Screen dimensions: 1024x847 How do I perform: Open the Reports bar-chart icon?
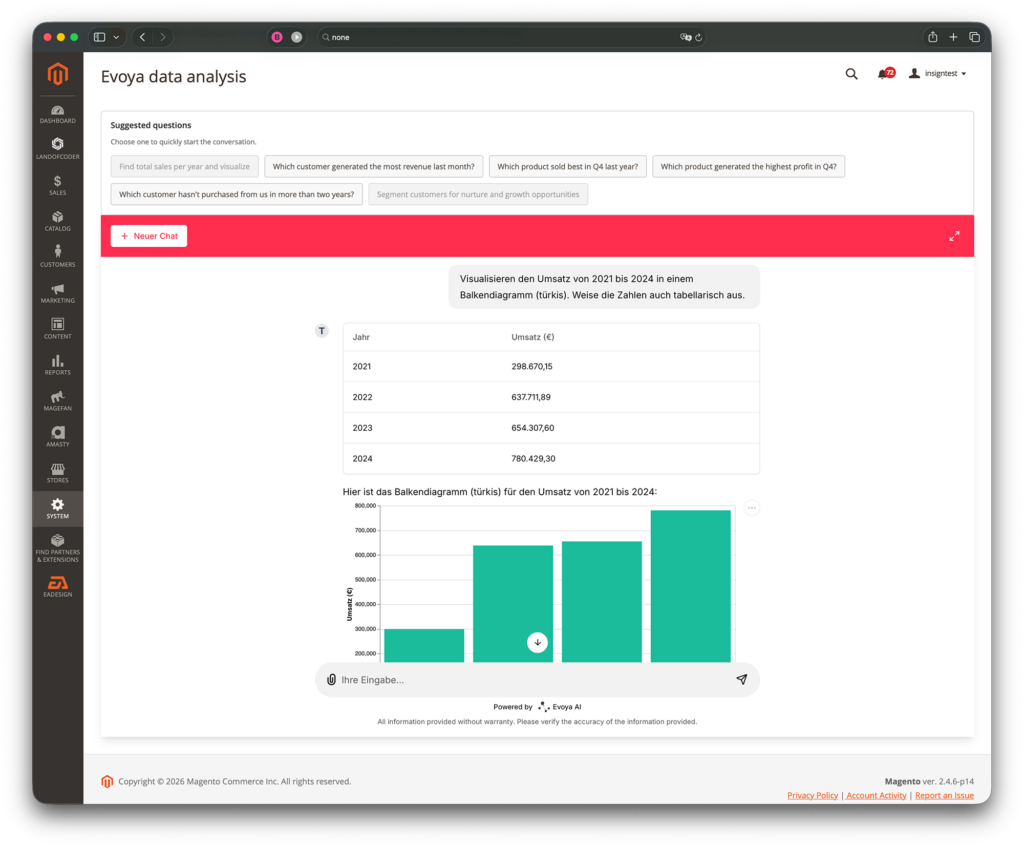pyautogui.click(x=57, y=362)
